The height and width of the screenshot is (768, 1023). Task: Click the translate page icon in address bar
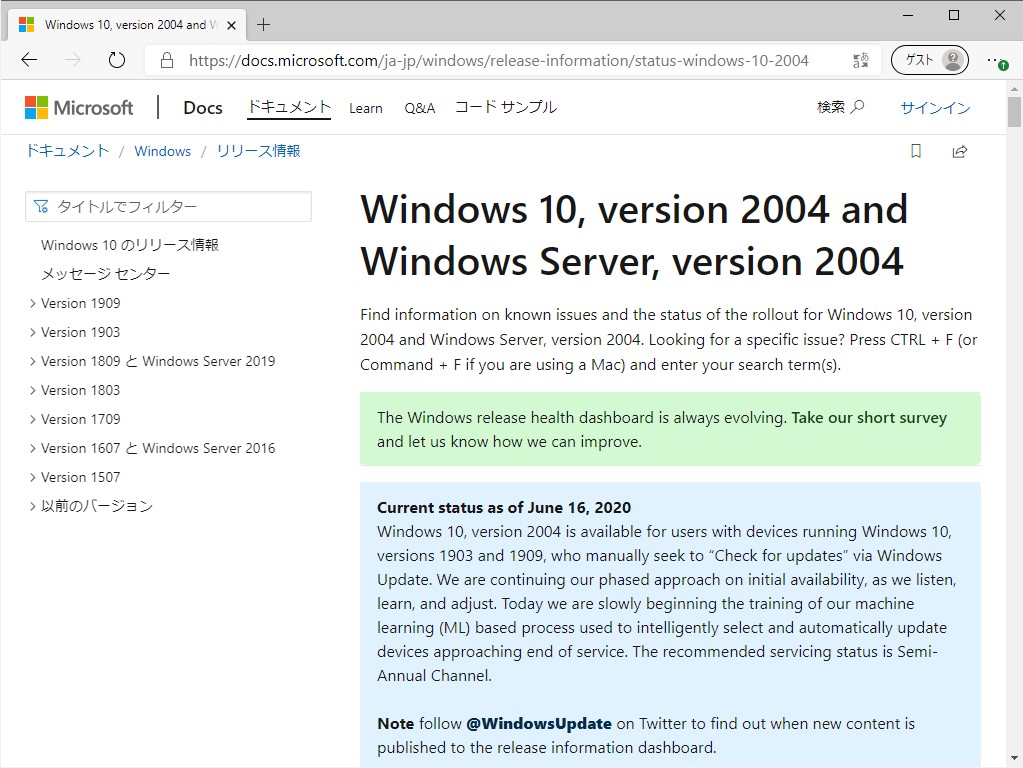861,61
